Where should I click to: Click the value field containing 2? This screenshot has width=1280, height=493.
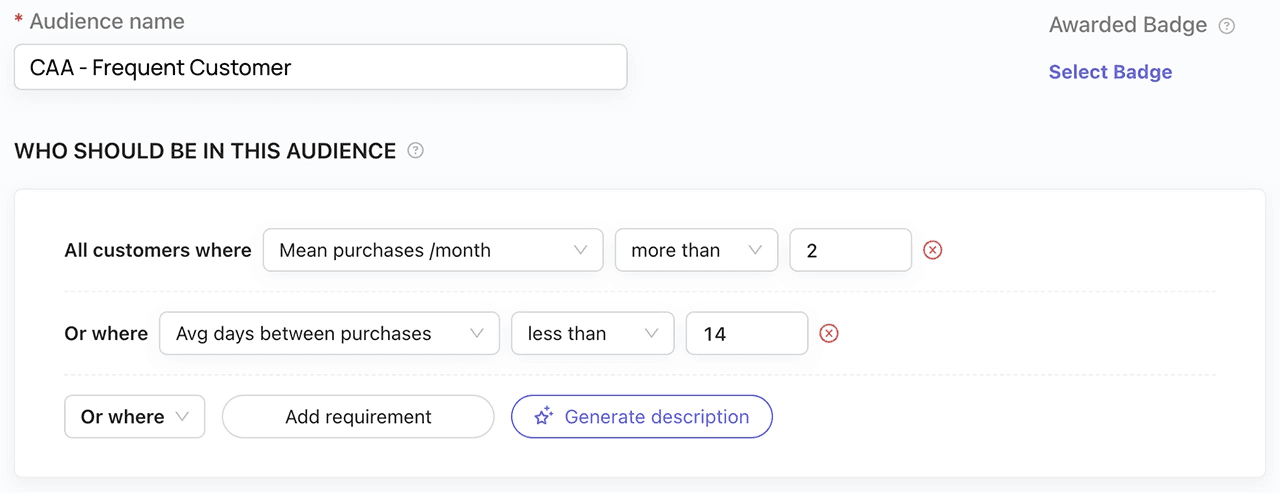click(x=850, y=250)
